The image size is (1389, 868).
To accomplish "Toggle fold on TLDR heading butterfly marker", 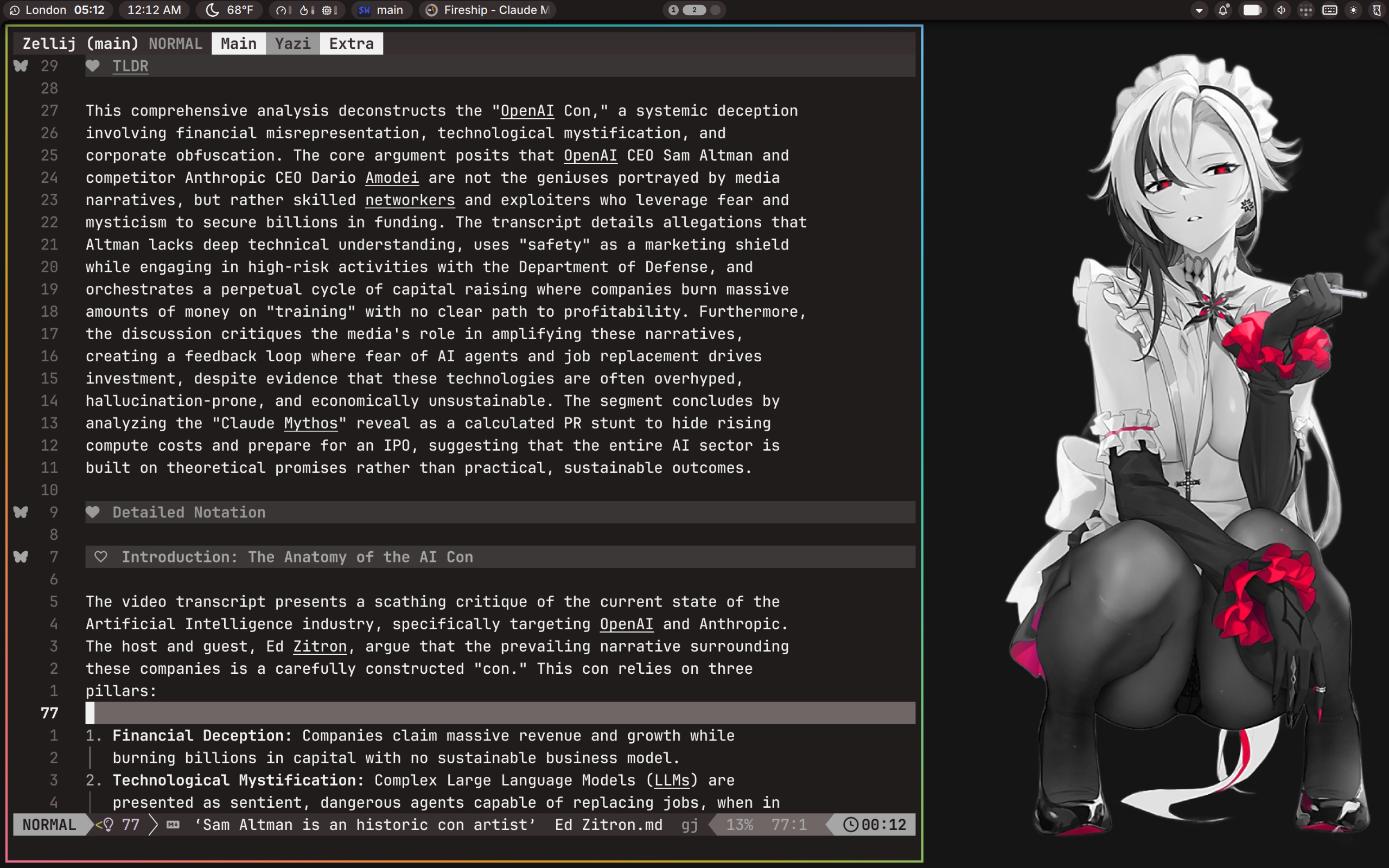I will point(21,66).
